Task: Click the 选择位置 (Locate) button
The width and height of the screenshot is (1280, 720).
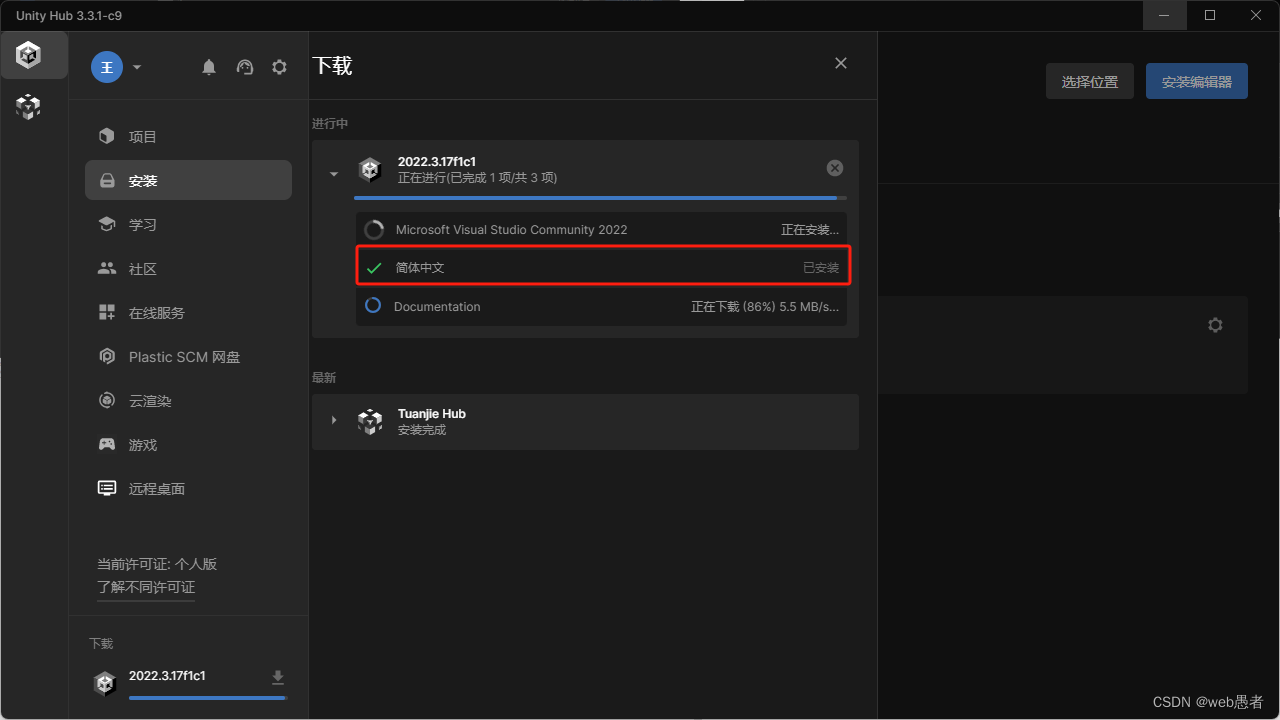Action: click(1090, 81)
